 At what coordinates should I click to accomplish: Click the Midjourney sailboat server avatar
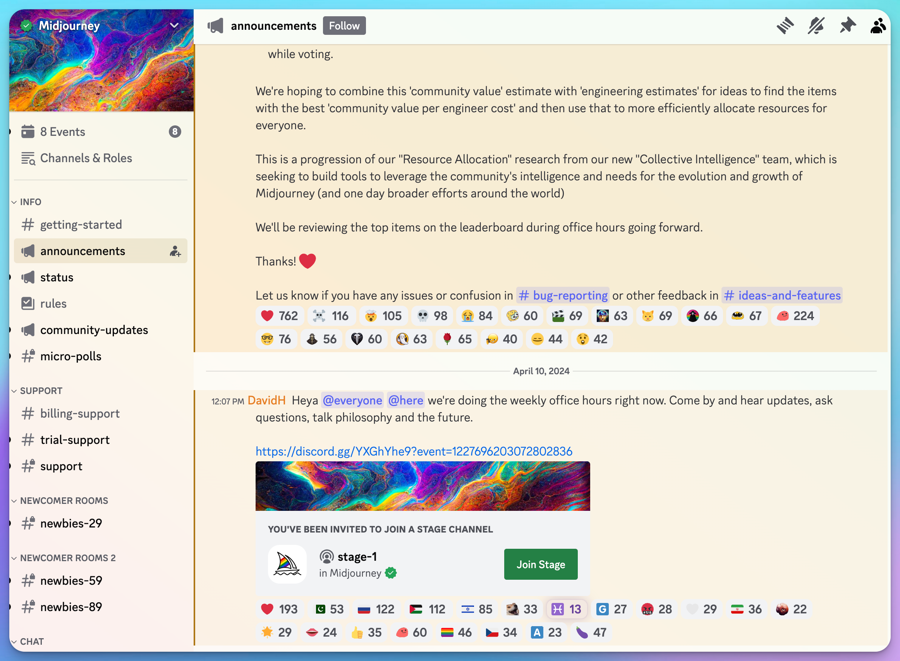point(288,564)
